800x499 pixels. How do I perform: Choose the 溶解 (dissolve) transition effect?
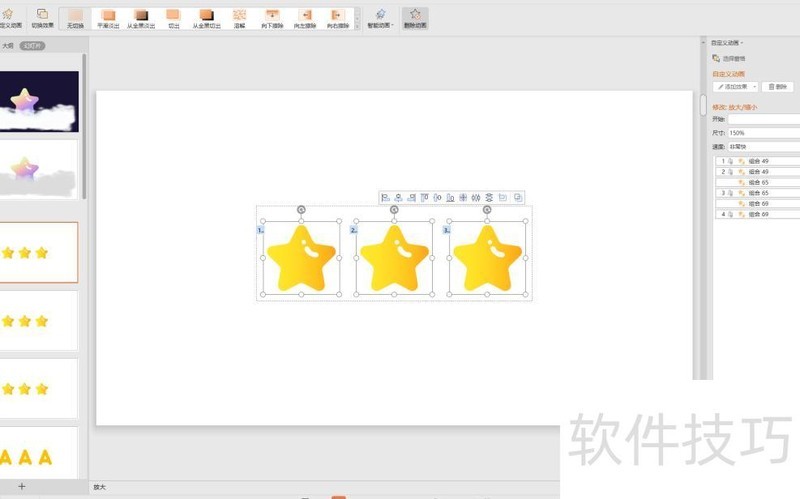tap(239, 18)
